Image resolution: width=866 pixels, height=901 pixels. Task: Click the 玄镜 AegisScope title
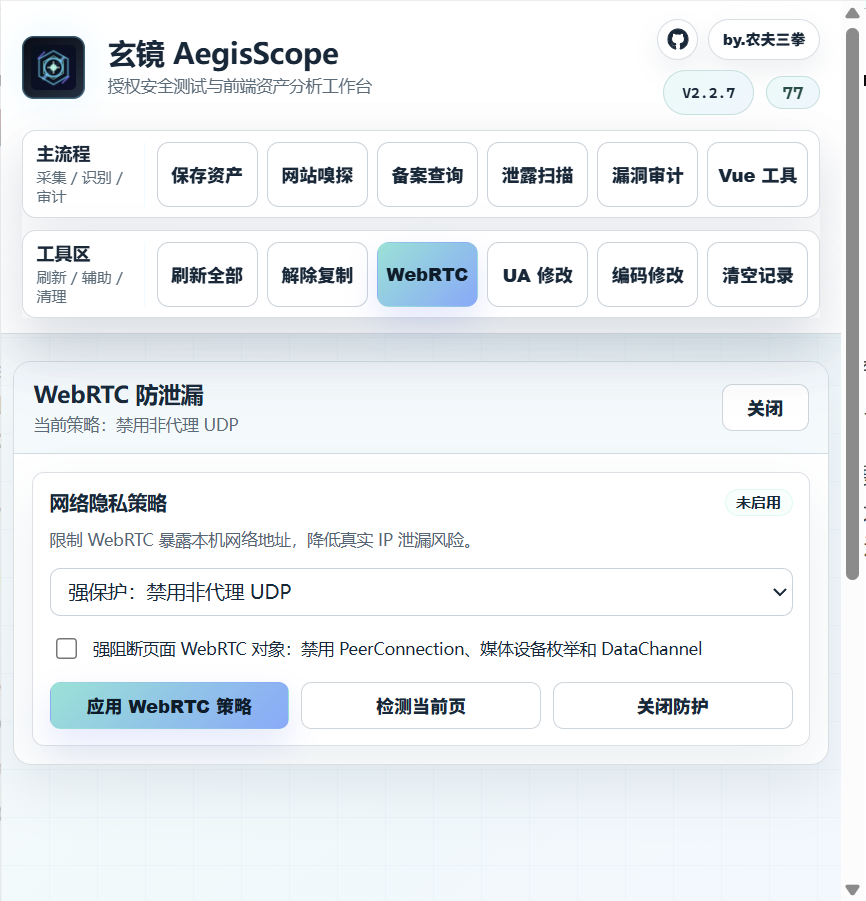pyautogui.click(x=224, y=54)
